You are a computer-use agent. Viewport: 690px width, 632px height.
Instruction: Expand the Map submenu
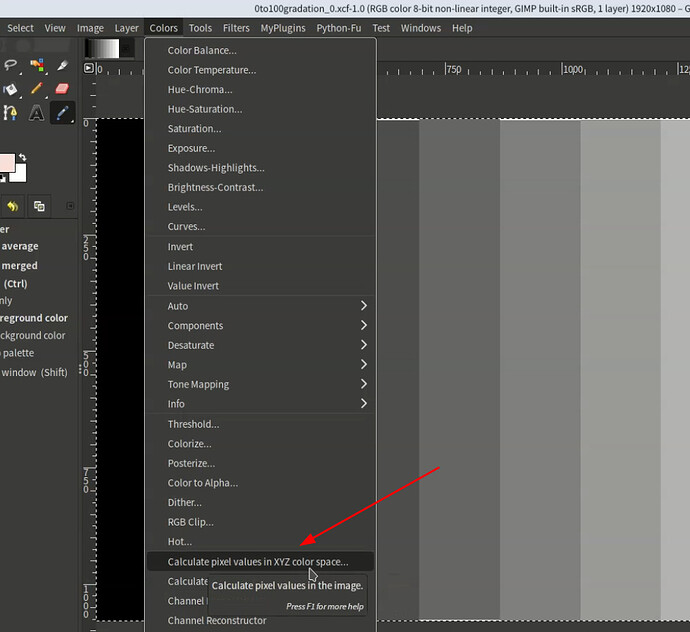click(x=261, y=365)
